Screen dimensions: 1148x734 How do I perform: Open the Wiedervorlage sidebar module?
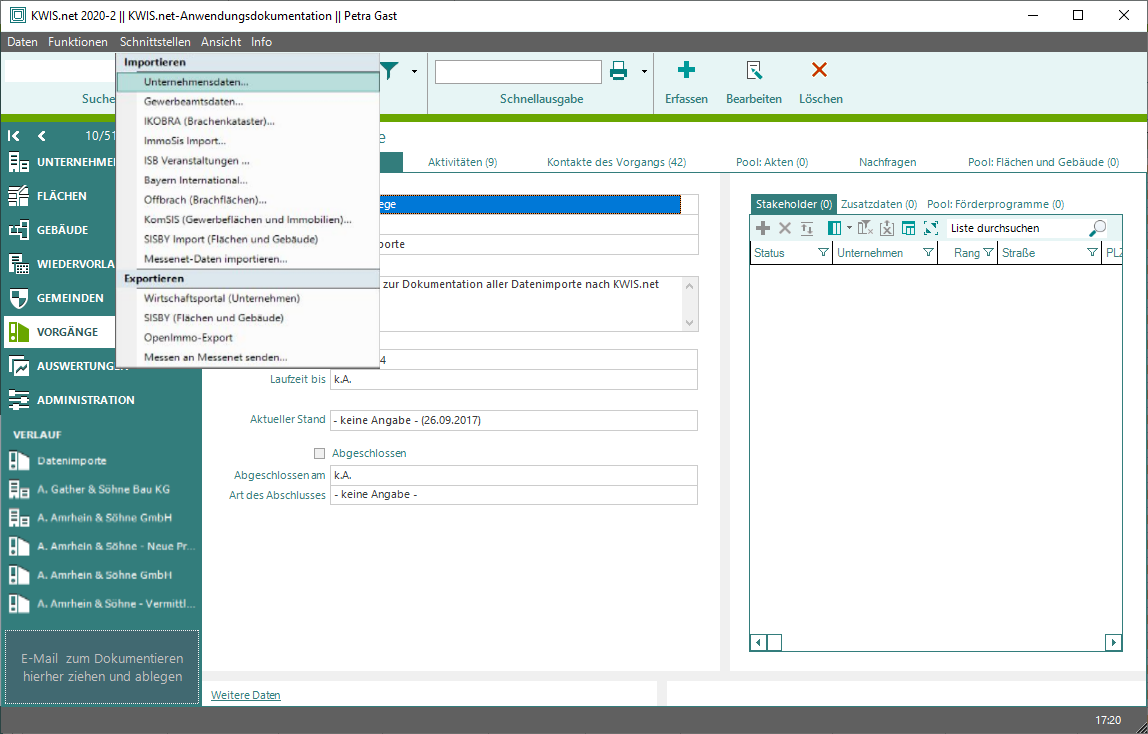(x=59, y=263)
